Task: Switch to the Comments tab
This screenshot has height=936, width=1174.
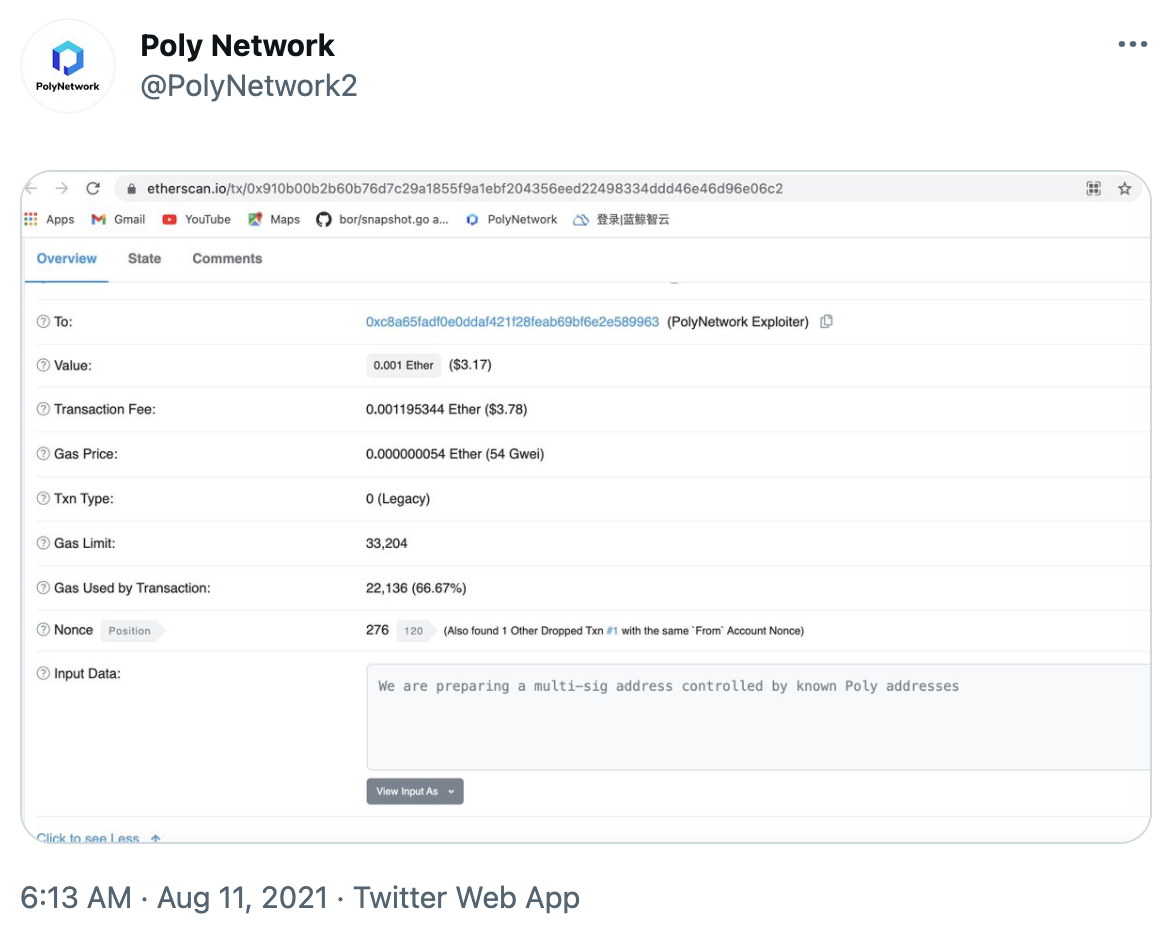Action: click(227, 258)
